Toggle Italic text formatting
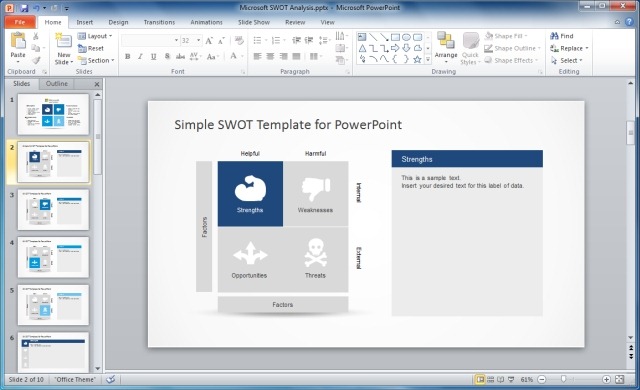The width and height of the screenshot is (640, 390). click(x=140, y=56)
